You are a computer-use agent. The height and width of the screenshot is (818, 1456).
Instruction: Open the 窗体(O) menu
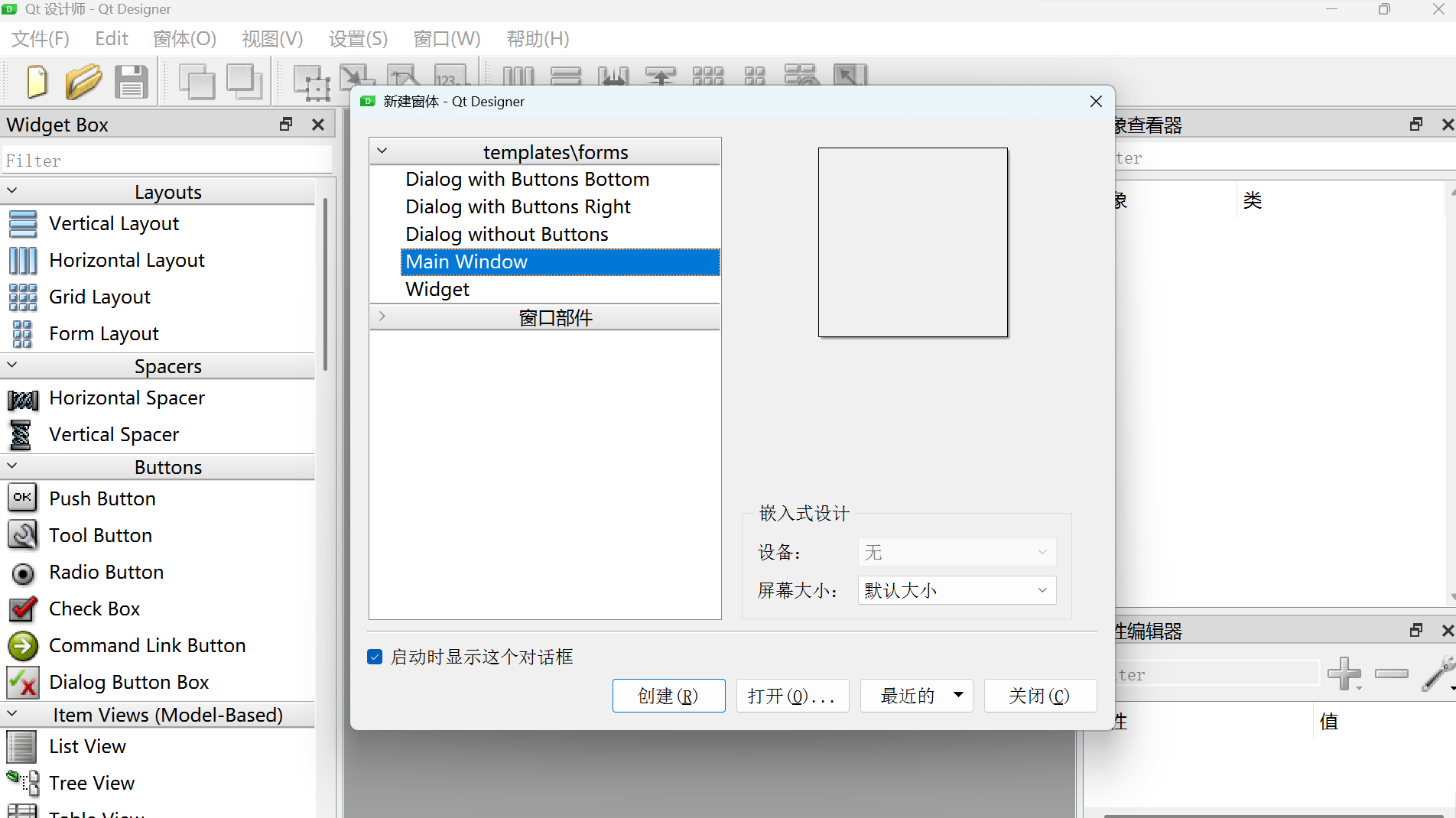(x=184, y=39)
